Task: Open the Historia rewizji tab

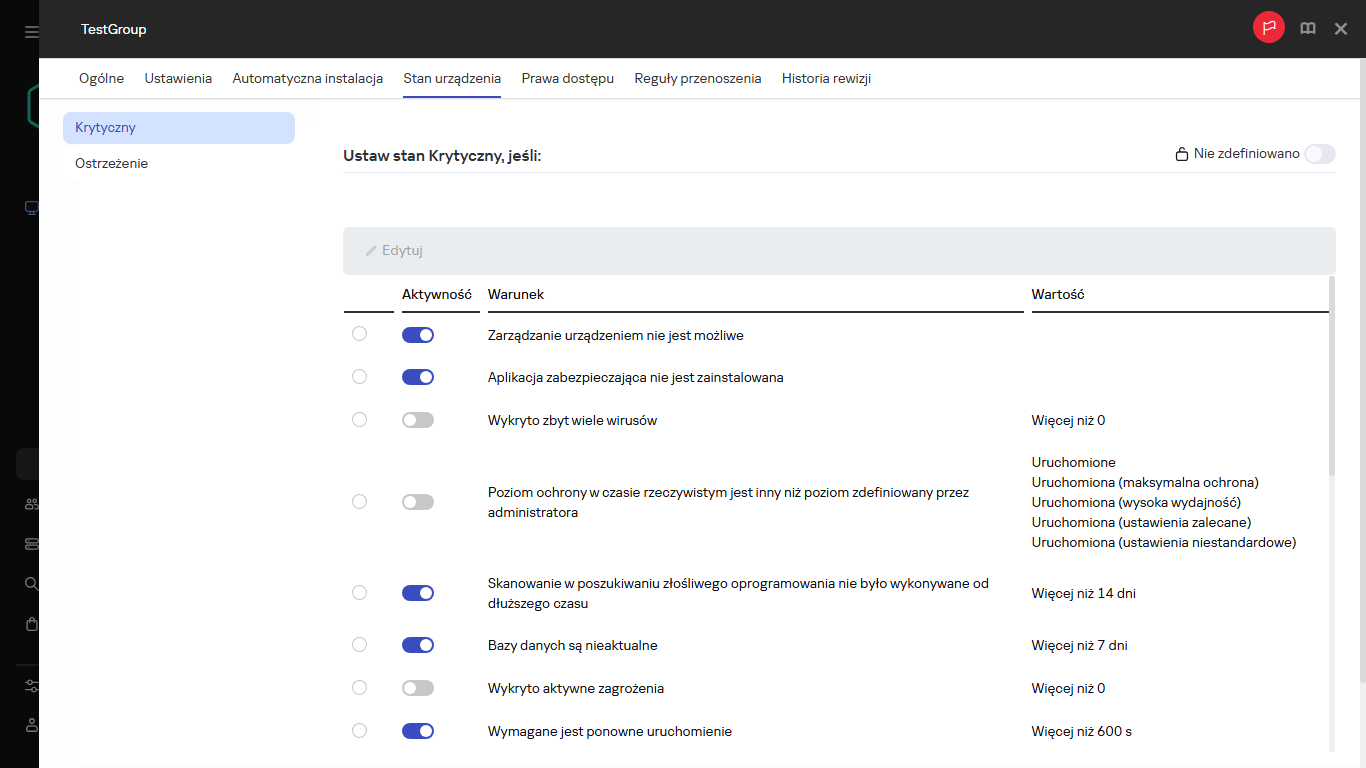Action: [x=826, y=78]
